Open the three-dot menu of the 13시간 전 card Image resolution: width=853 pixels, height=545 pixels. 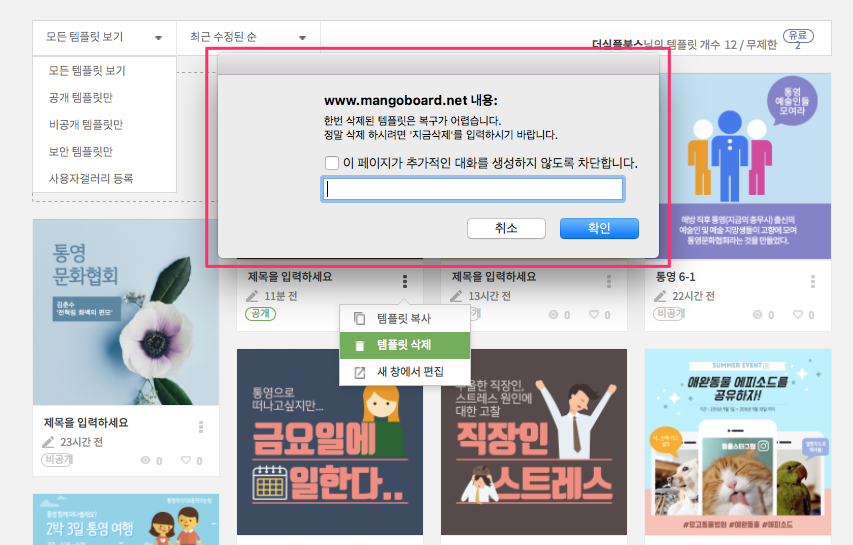pyautogui.click(x=609, y=281)
